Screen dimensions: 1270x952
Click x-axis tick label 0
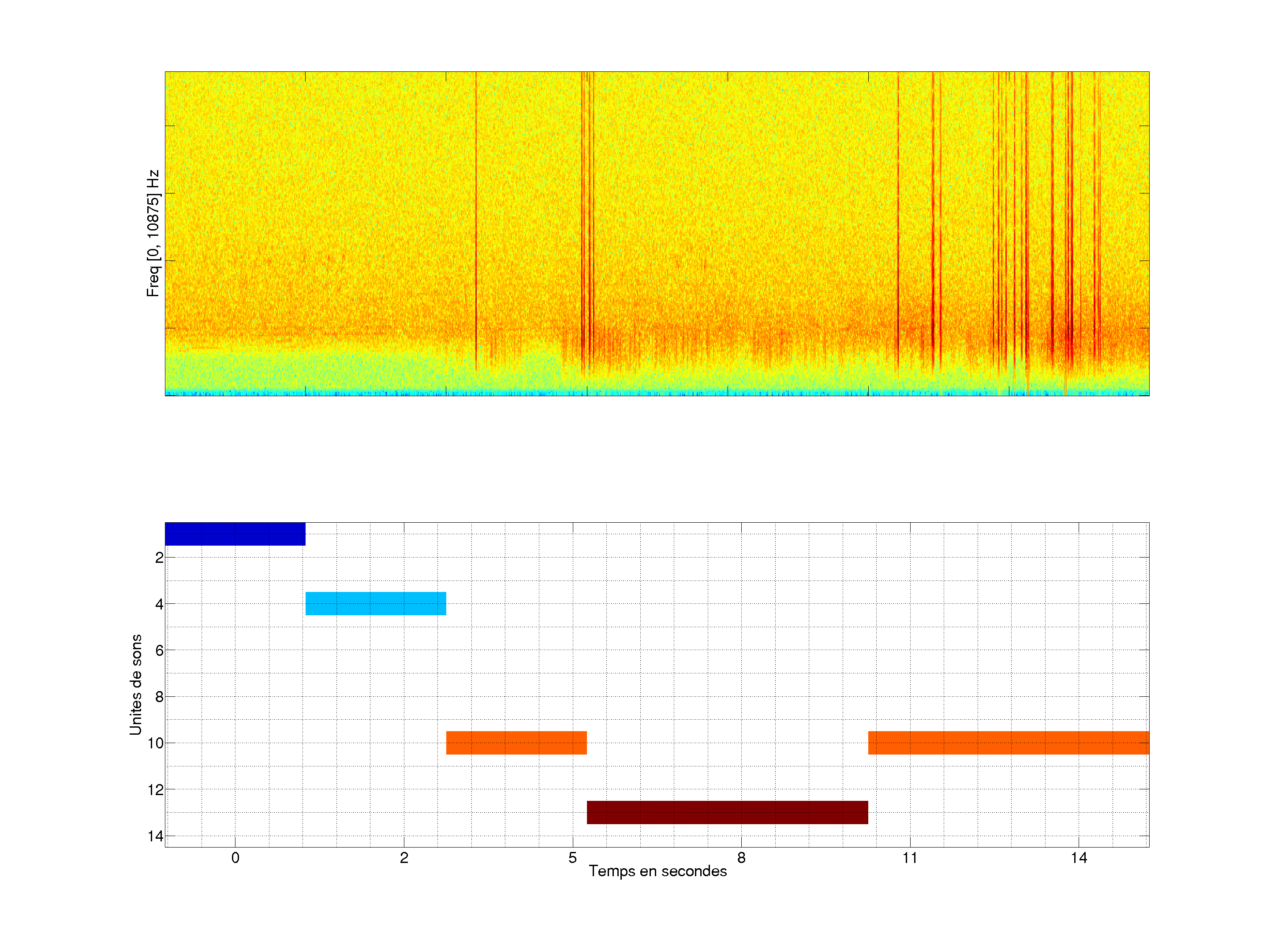[x=235, y=858]
